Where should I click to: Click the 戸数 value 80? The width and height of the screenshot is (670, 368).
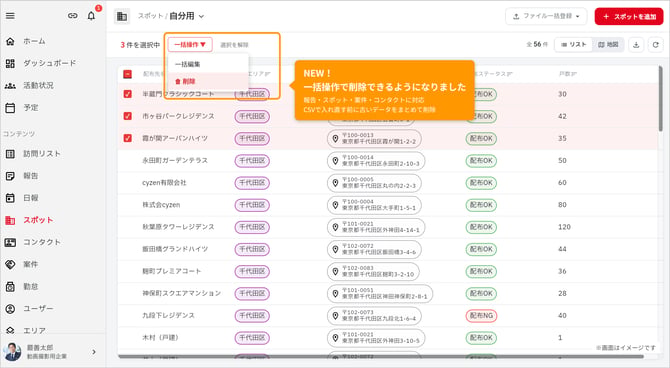point(562,205)
